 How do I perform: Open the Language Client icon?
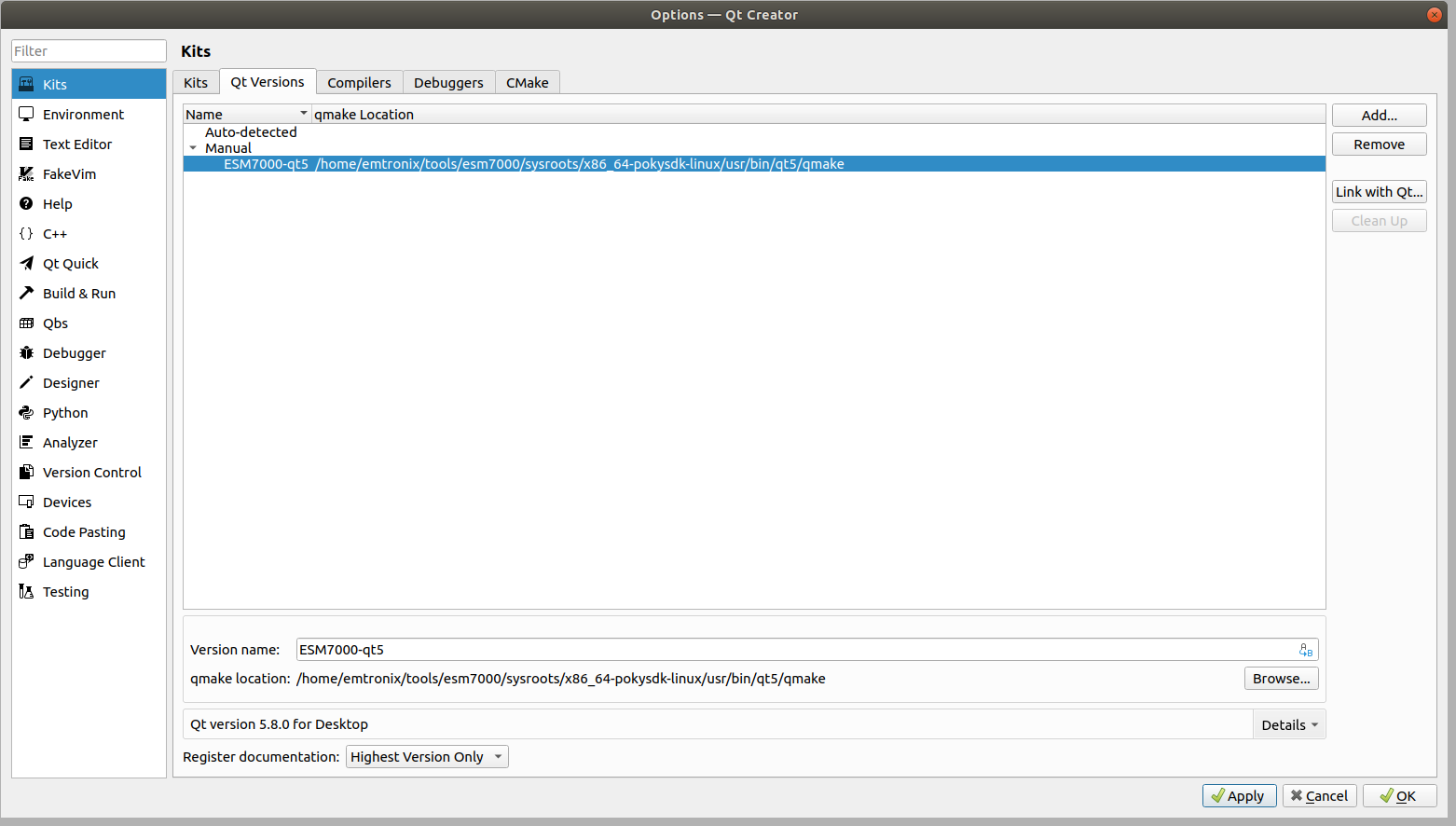pyautogui.click(x=26, y=561)
